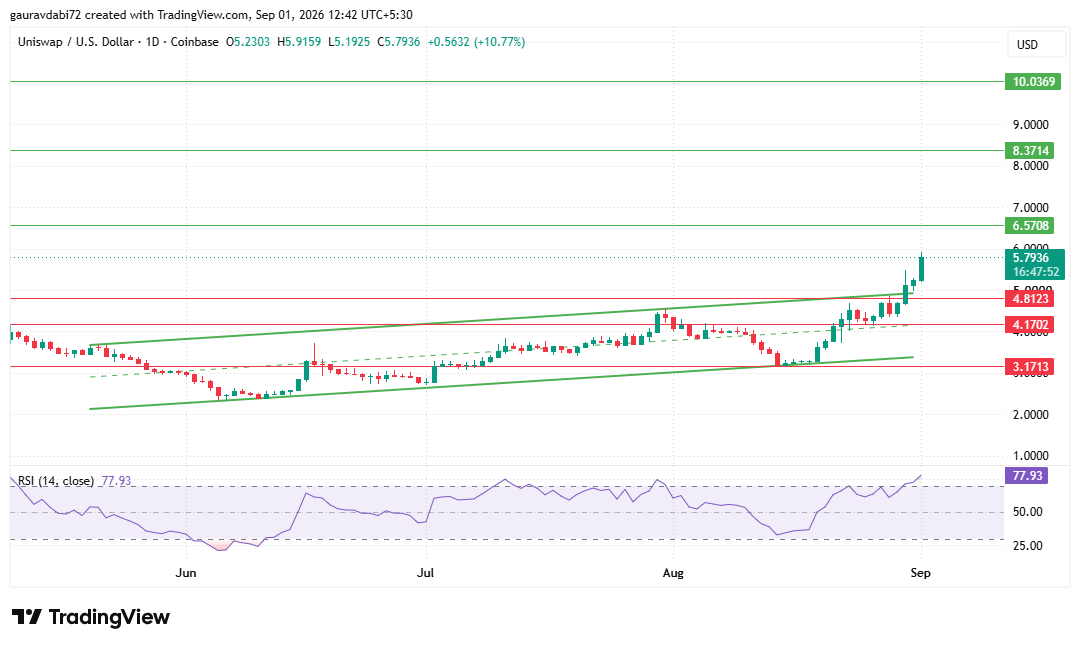Screen dimensions: 1080x647
Task: Click the open value O5.2303
Action: (247, 42)
